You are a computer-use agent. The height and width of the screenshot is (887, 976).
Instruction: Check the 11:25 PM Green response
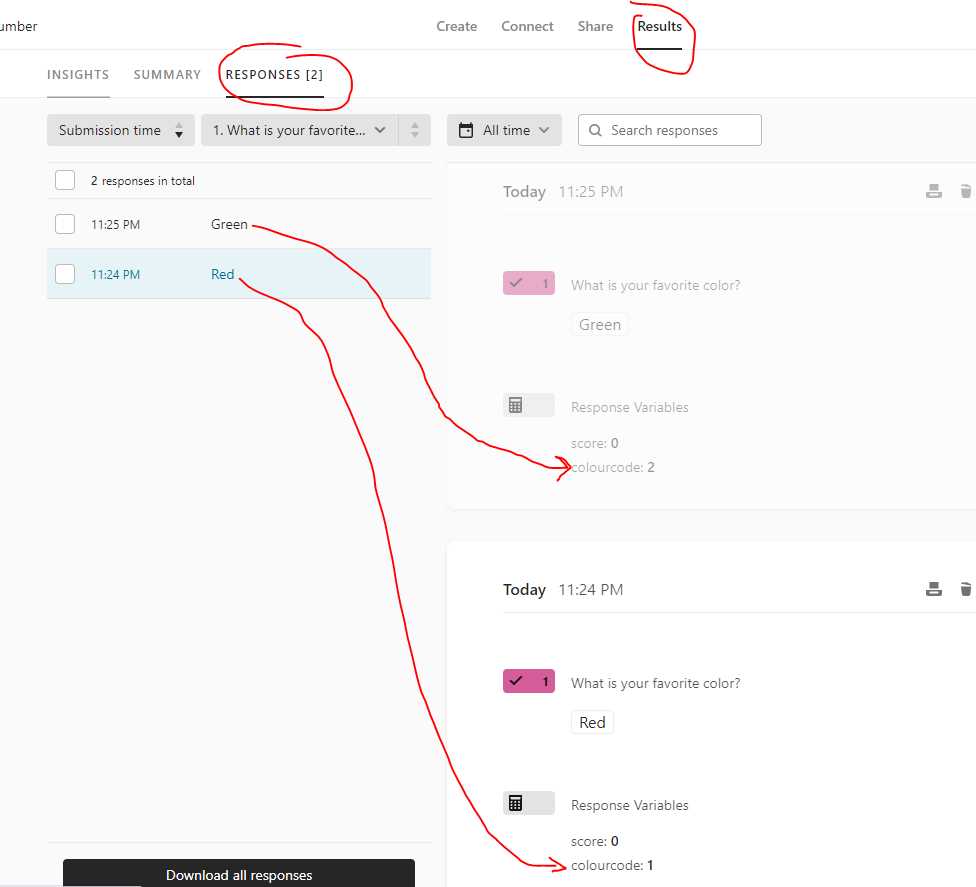tap(65, 224)
